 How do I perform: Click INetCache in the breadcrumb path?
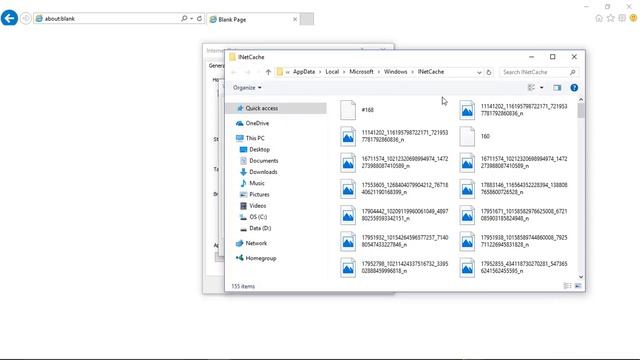click(431, 72)
